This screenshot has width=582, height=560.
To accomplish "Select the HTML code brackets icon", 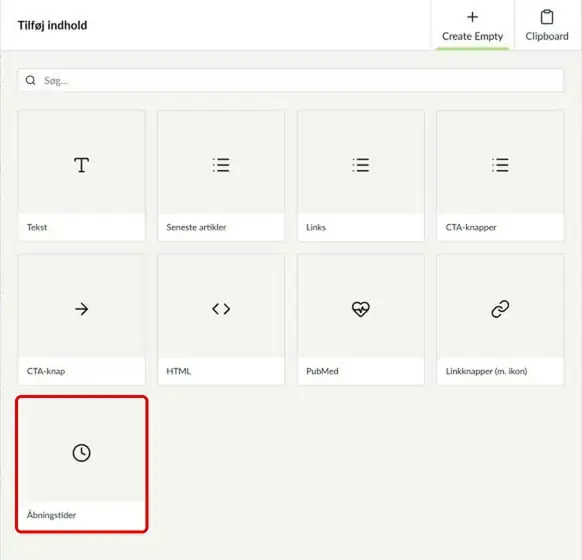I will click(221, 309).
